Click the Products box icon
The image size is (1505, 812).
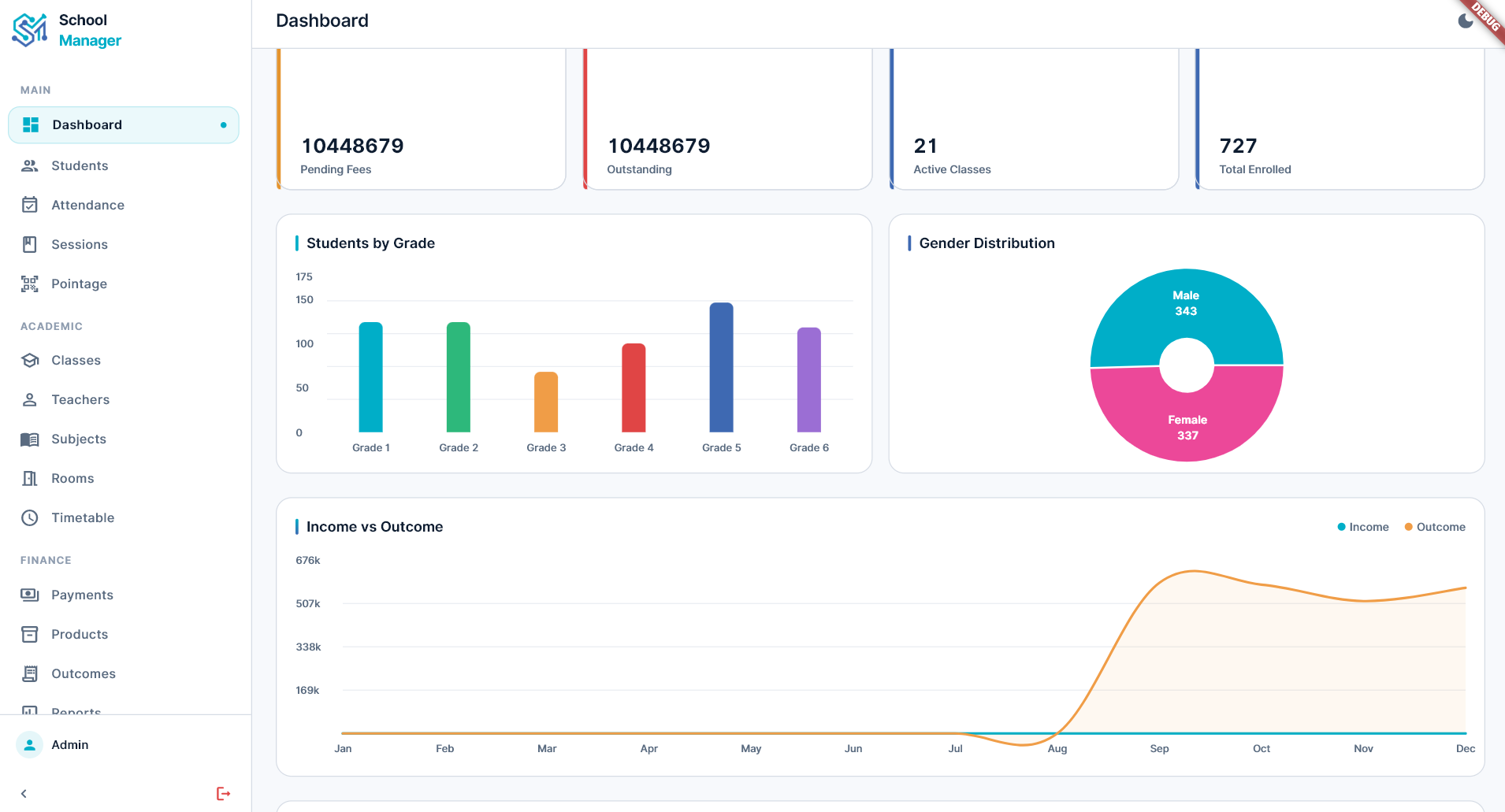pos(30,634)
